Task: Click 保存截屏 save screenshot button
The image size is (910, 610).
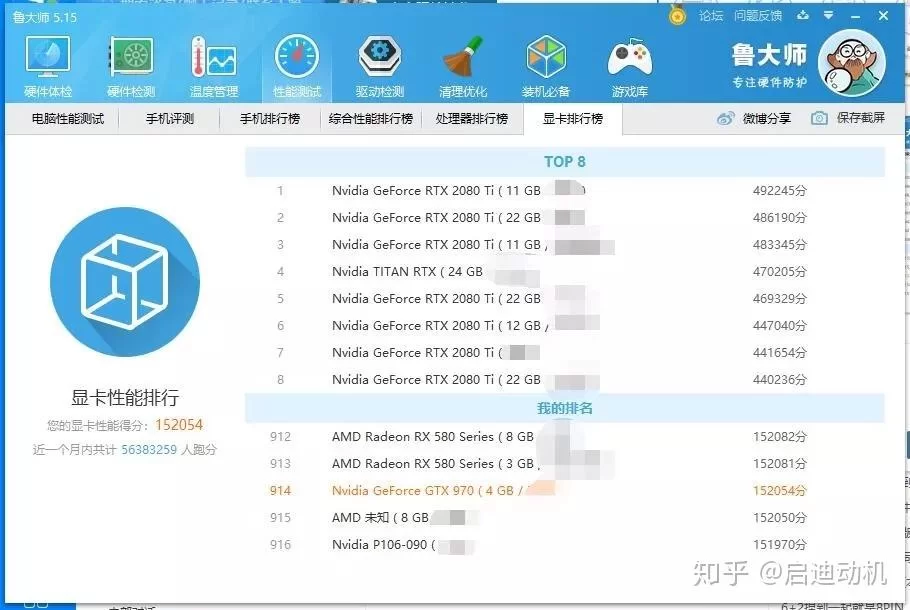Action: (848, 118)
